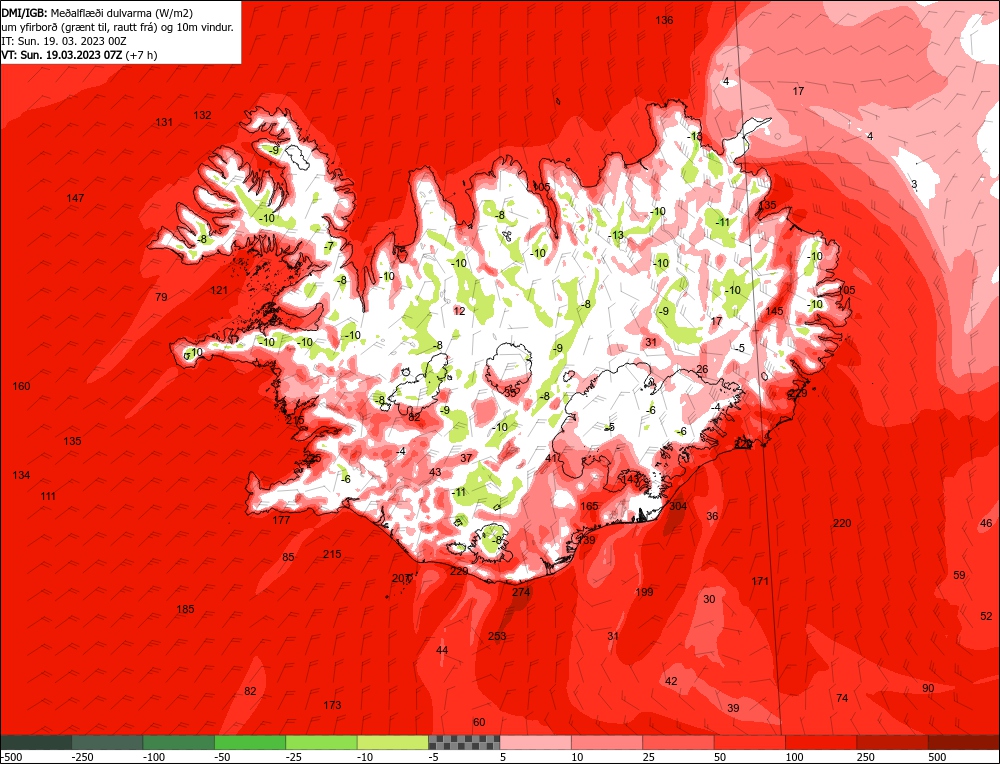The image size is (1000, 764).
Task: Click the yellow-green swatch between -10 and -5
Action: click(x=393, y=742)
